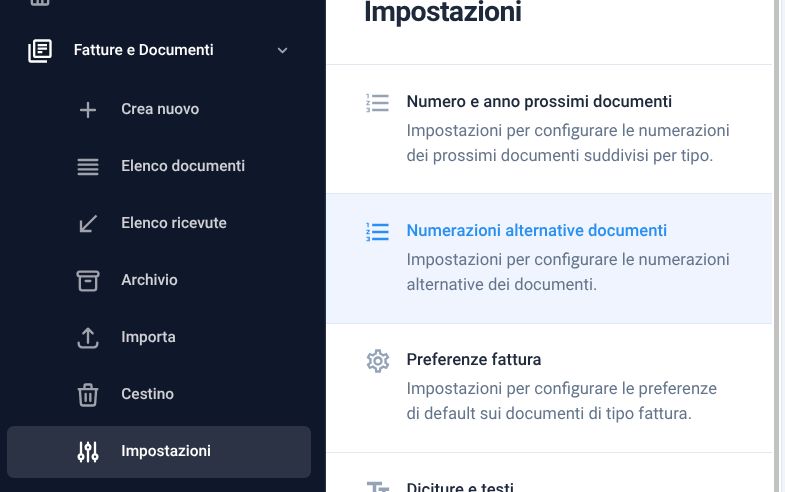Go to the Archivio menu label
This screenshot has width=785, height=492.
[149, 280]
